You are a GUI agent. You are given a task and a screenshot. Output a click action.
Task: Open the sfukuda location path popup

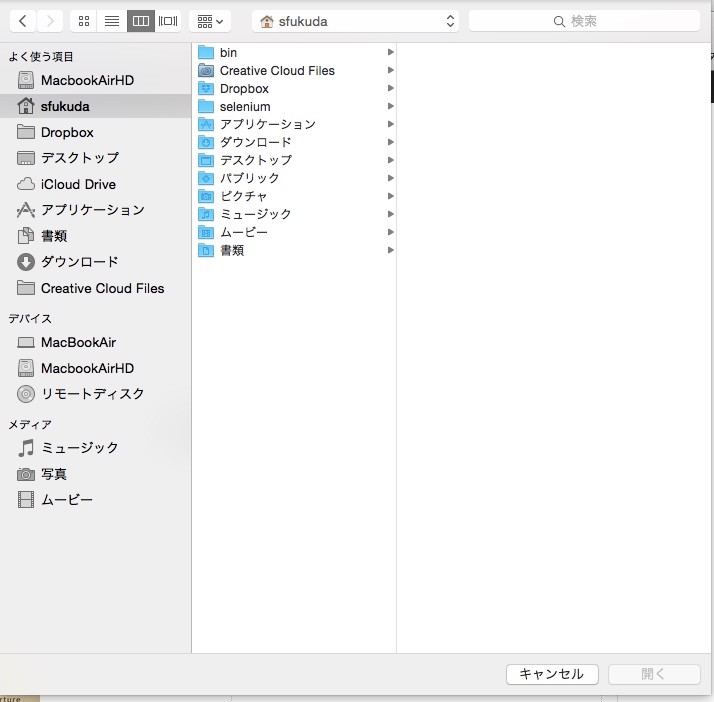pos(355,21)
